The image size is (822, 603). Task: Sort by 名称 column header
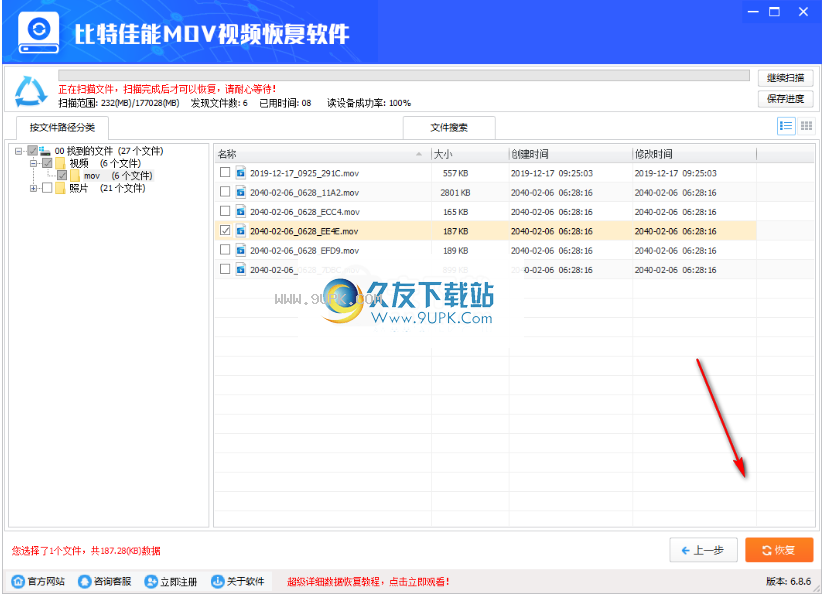tap(322, 154)
